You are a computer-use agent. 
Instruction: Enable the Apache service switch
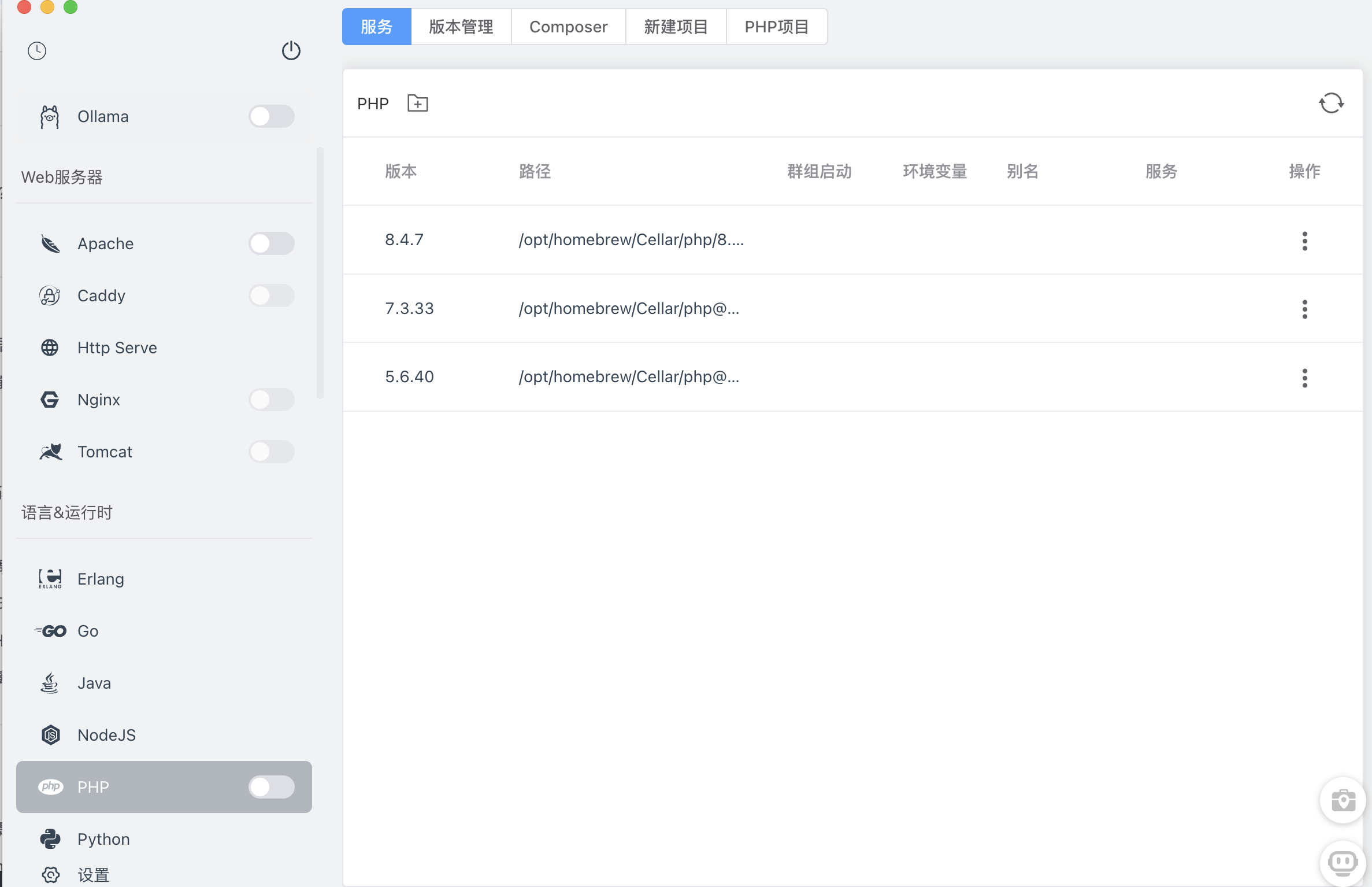(x=272, y=243)
